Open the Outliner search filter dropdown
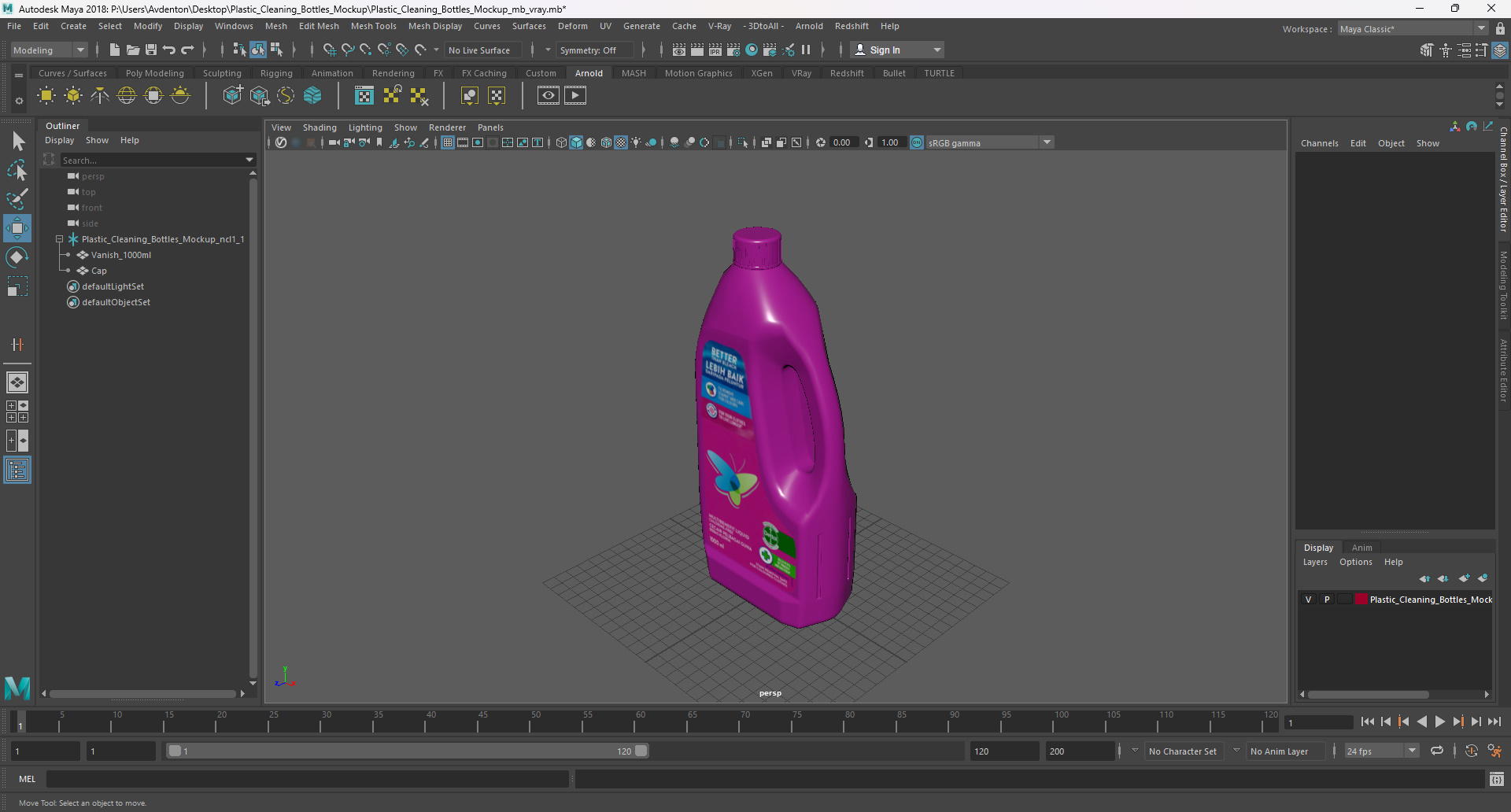Viewport: 1511px width, 812px height. point(249,160)
